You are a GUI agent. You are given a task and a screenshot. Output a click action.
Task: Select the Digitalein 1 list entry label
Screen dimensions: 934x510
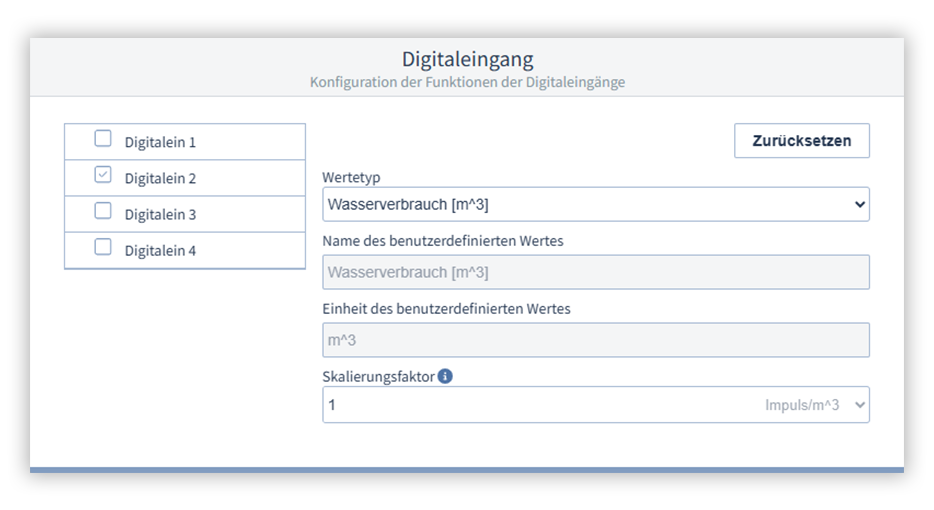(x=160, y=142)
